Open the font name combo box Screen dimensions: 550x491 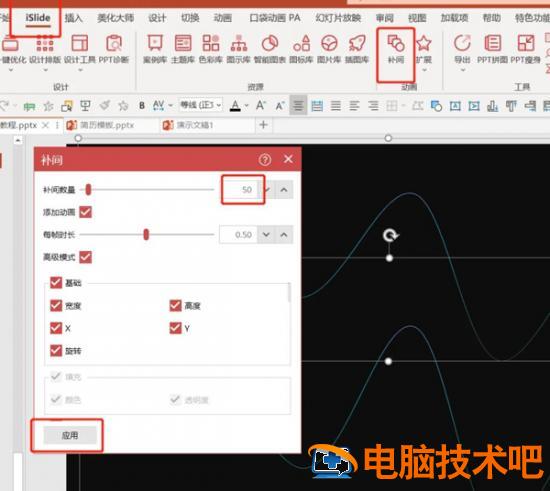(x=201, y=105)
